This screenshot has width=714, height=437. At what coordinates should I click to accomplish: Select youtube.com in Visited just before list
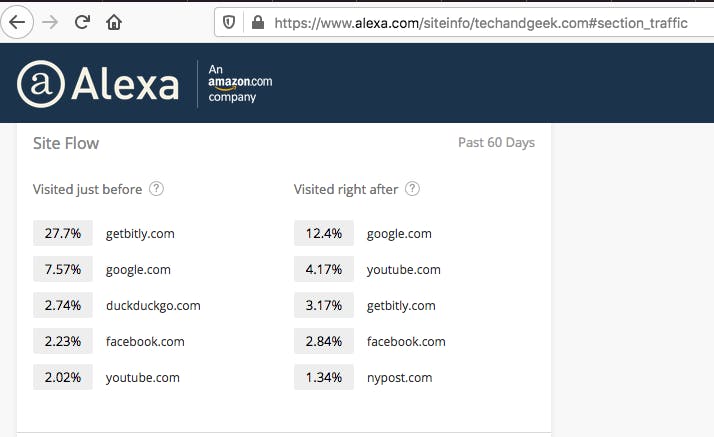click(143, 377)
